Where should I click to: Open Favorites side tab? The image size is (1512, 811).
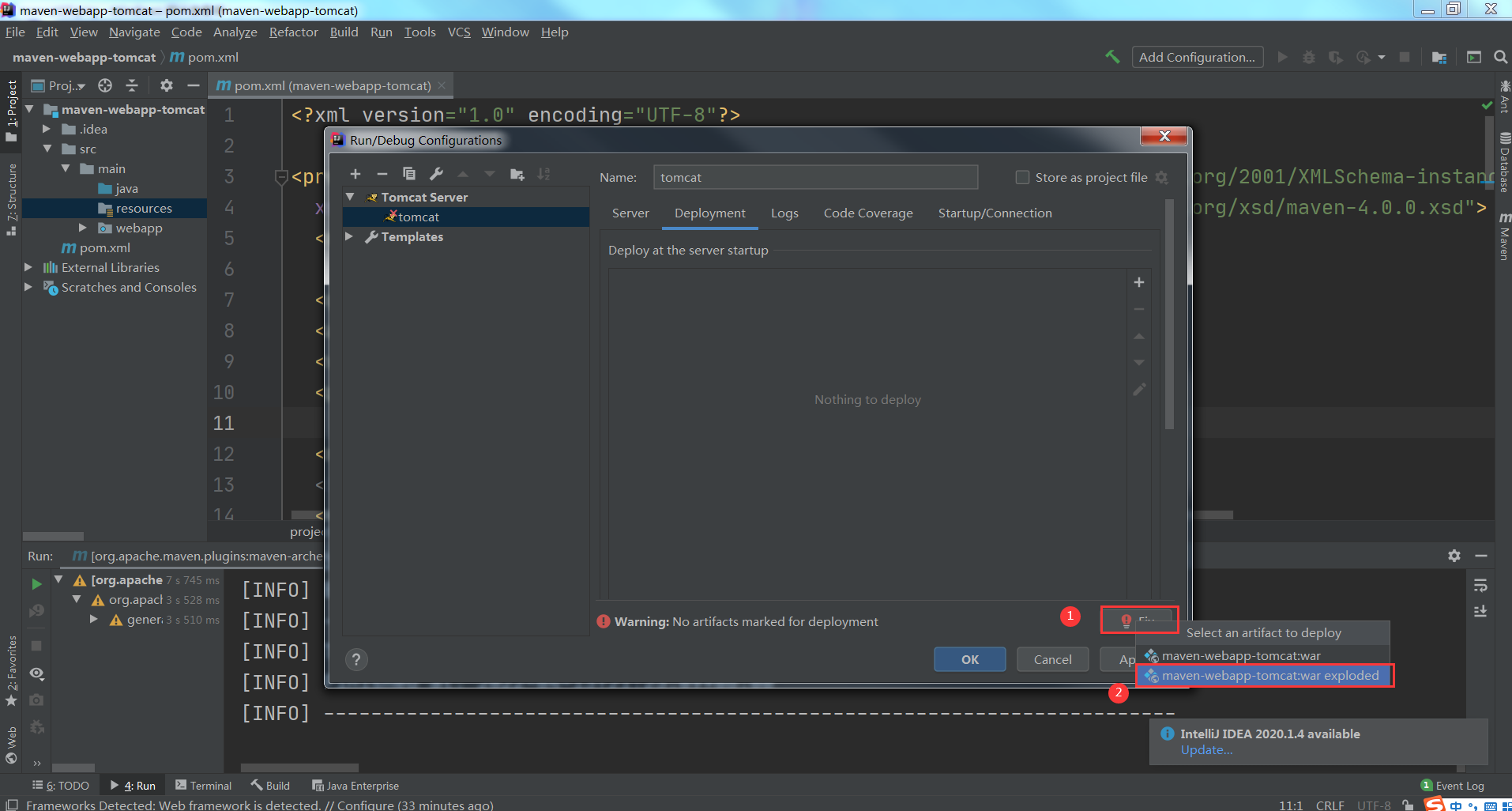11,671
